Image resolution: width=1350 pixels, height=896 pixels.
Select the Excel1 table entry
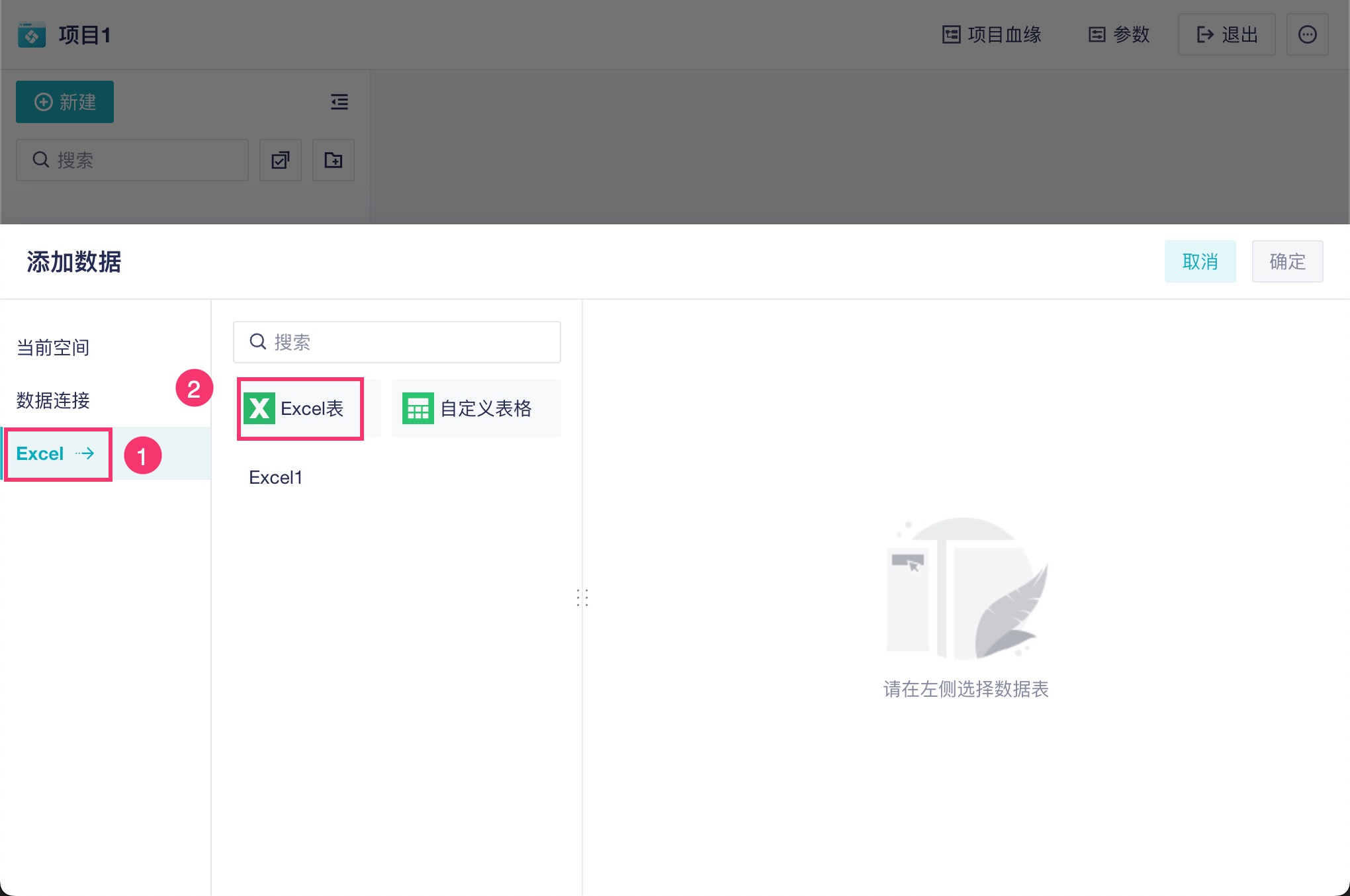pos(276,478)
